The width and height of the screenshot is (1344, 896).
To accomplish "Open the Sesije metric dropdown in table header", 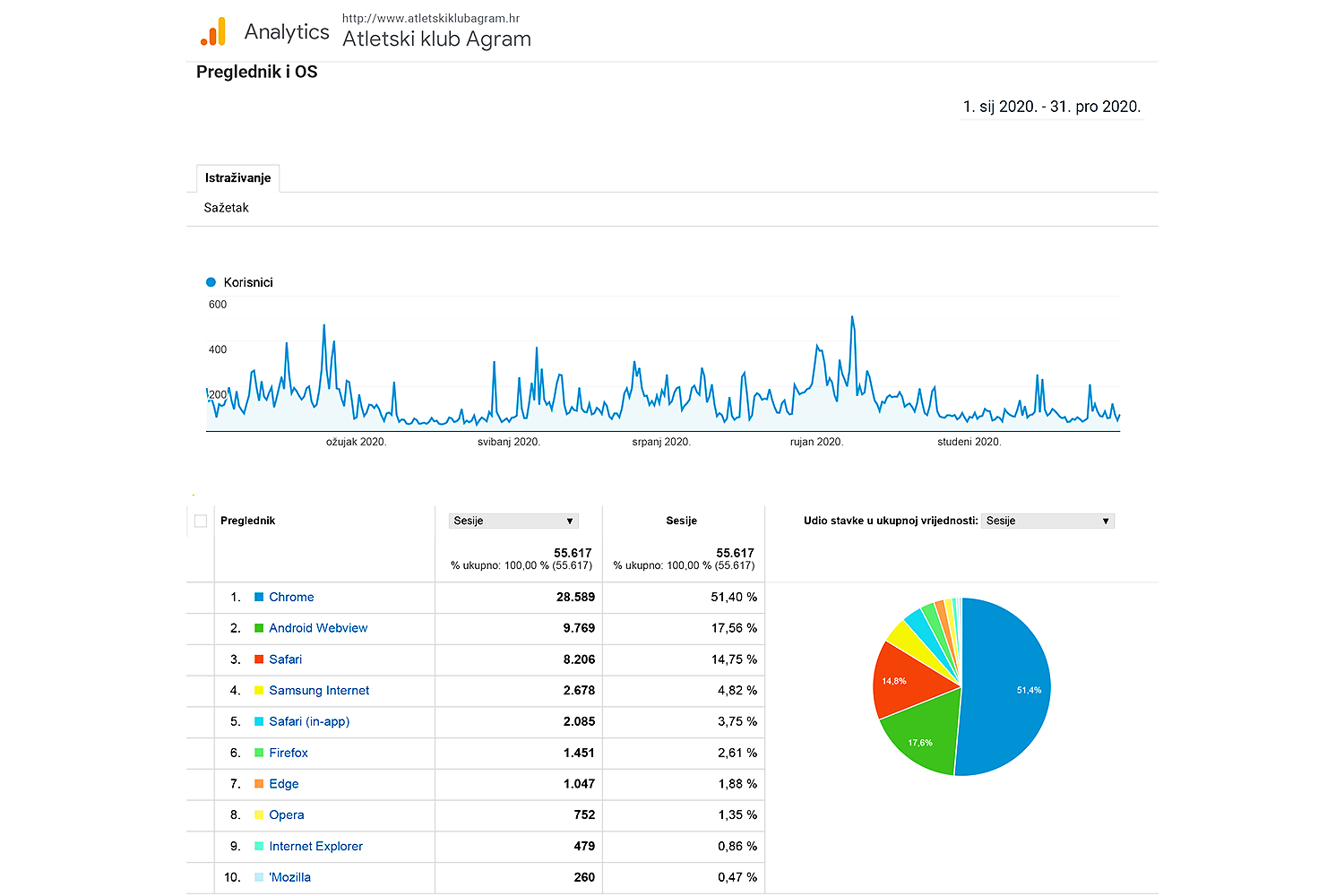I will (x=513, y=521).
